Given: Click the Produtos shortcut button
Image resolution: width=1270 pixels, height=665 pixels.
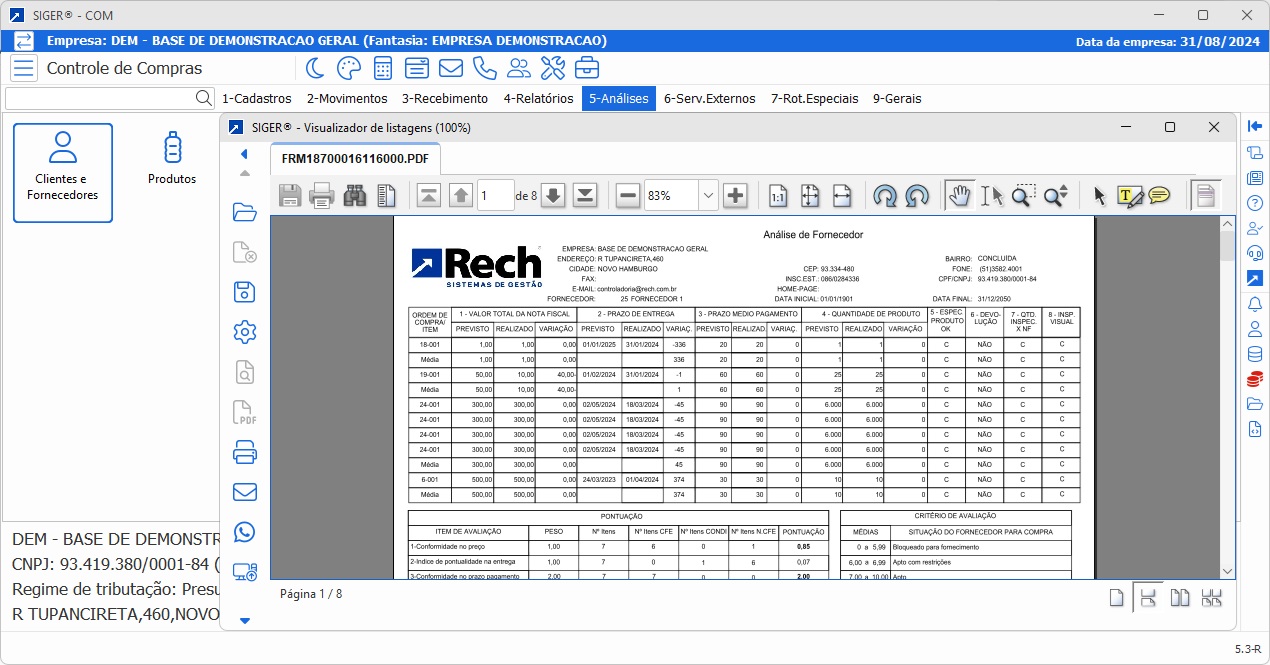Looking at the screenshot, I should 172,160.
